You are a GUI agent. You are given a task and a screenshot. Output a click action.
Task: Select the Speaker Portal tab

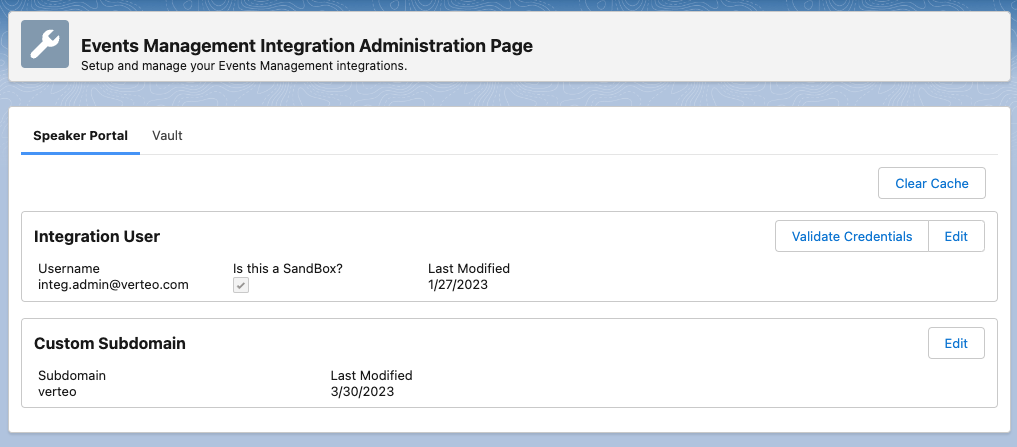click(80, 135)
